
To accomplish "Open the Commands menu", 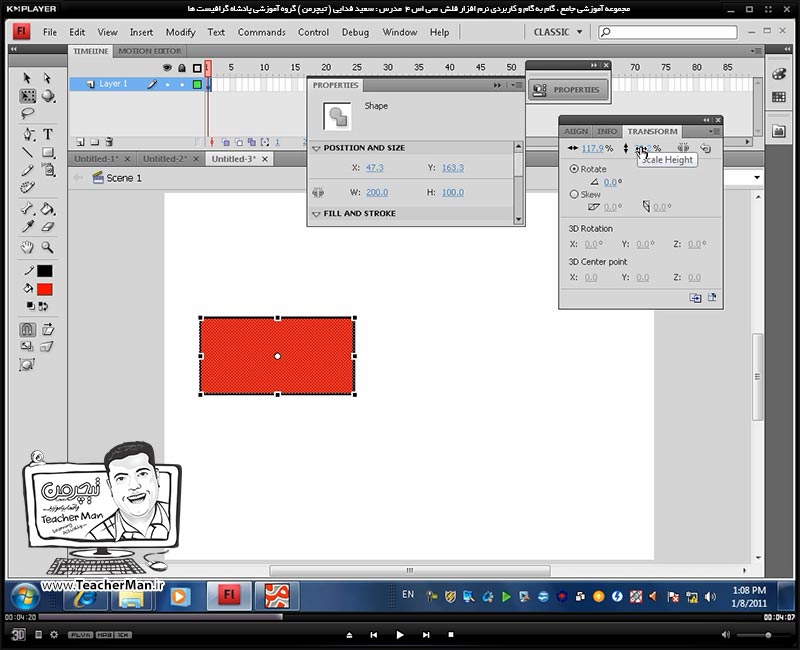I will (x=262, y=32).
